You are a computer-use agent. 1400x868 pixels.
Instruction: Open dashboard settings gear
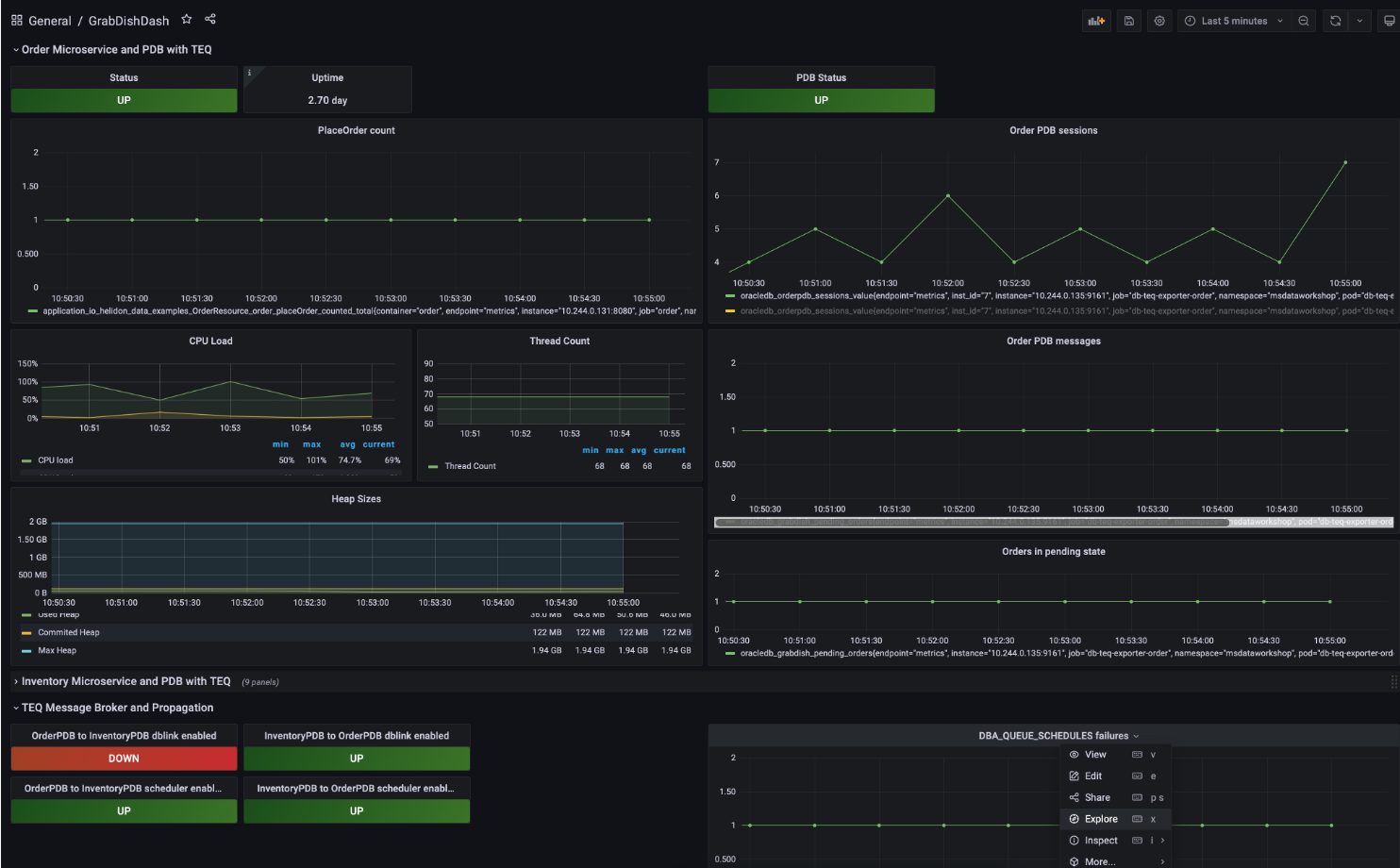pos(1159,21)
